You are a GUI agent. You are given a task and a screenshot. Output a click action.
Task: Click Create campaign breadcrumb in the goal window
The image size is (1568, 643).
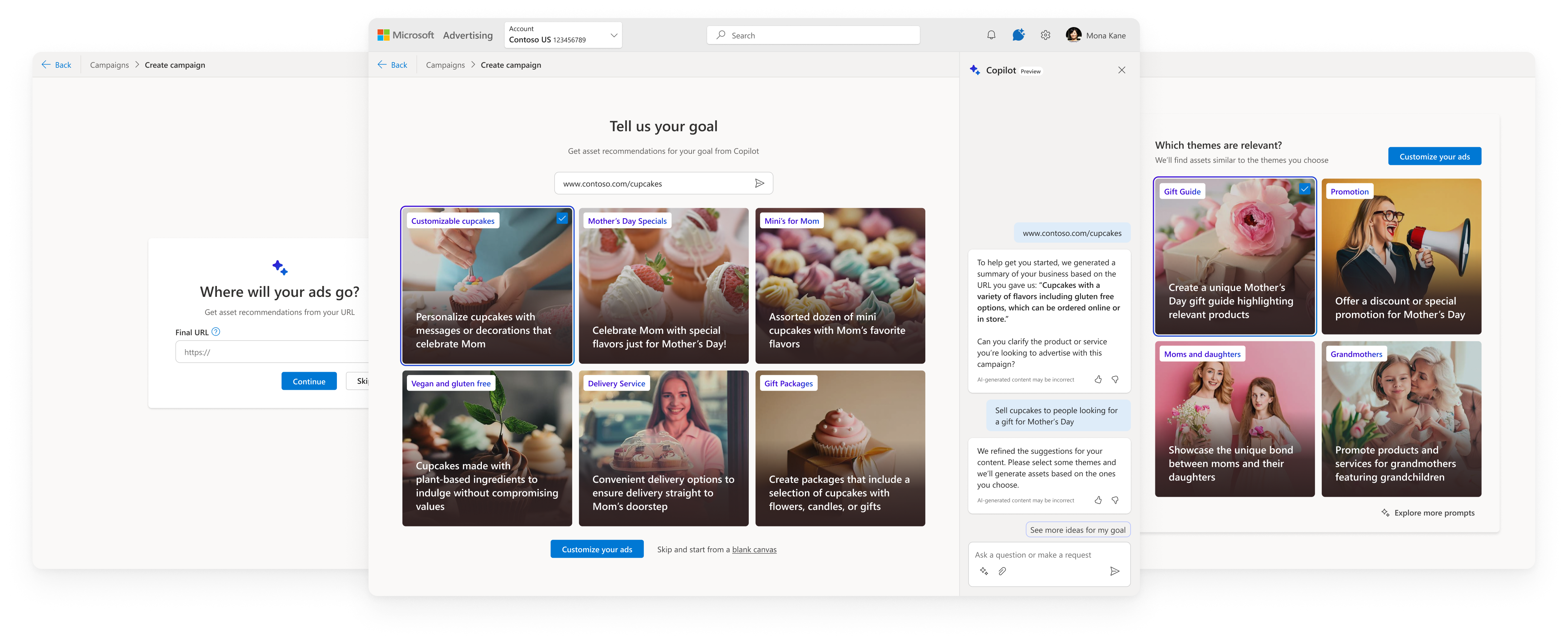click(x=511, y=65)
